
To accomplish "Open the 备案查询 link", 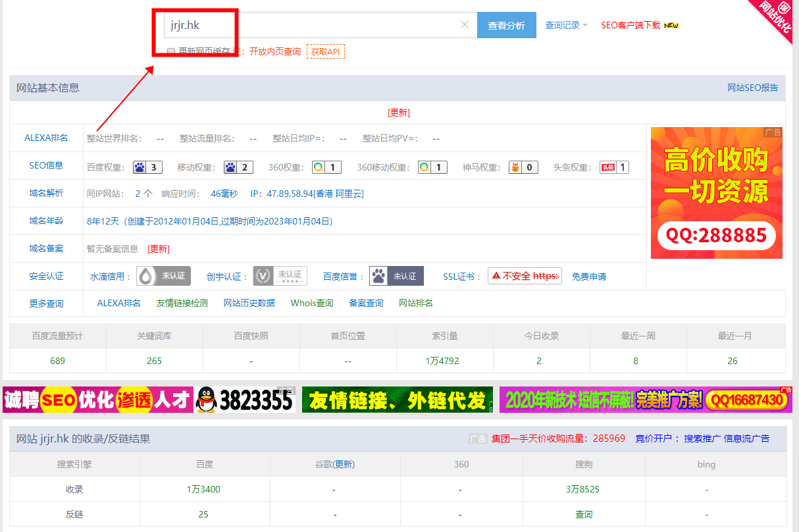I will pos(366,303).
